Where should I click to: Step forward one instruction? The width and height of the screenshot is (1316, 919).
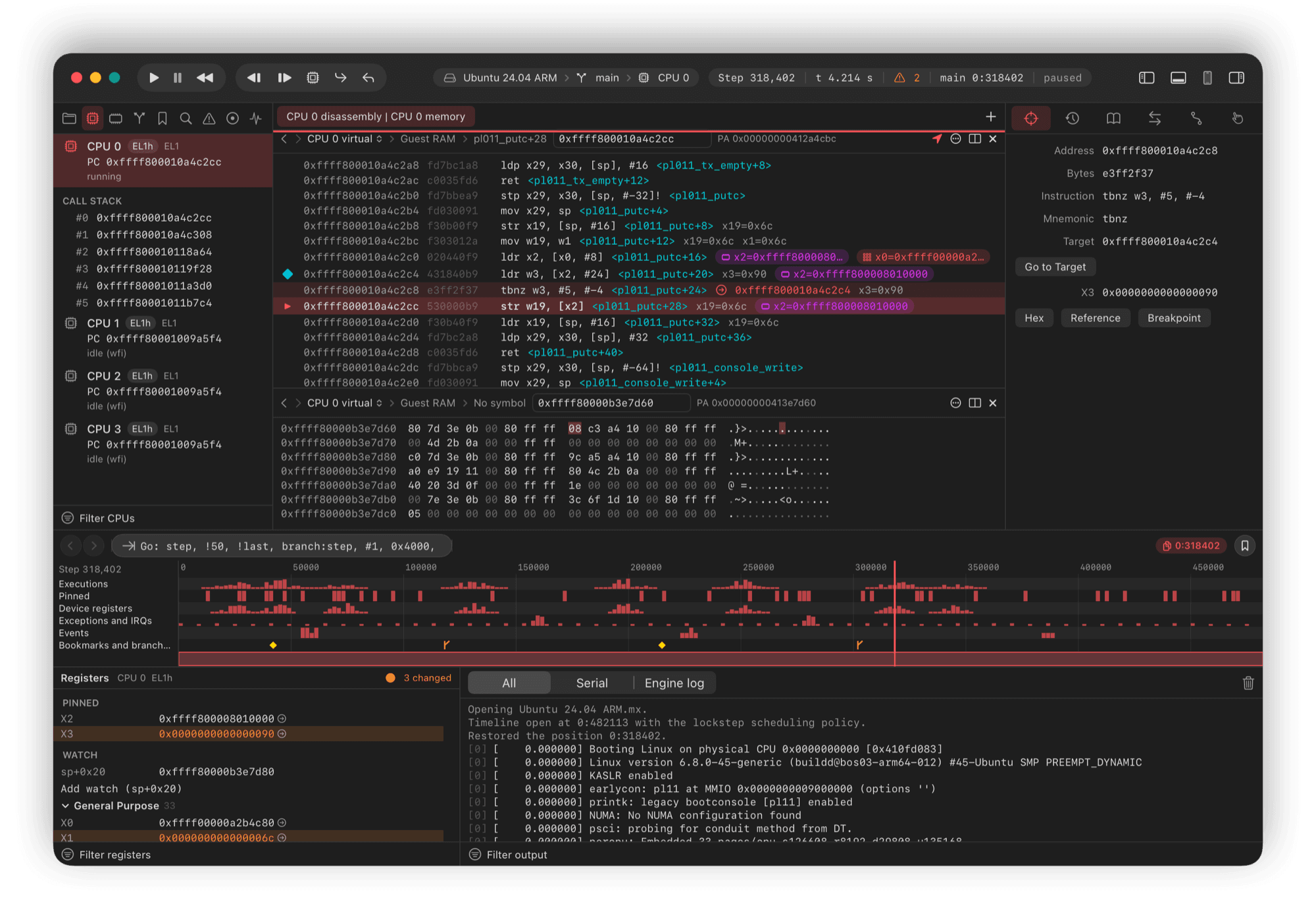tap(284, 78)
